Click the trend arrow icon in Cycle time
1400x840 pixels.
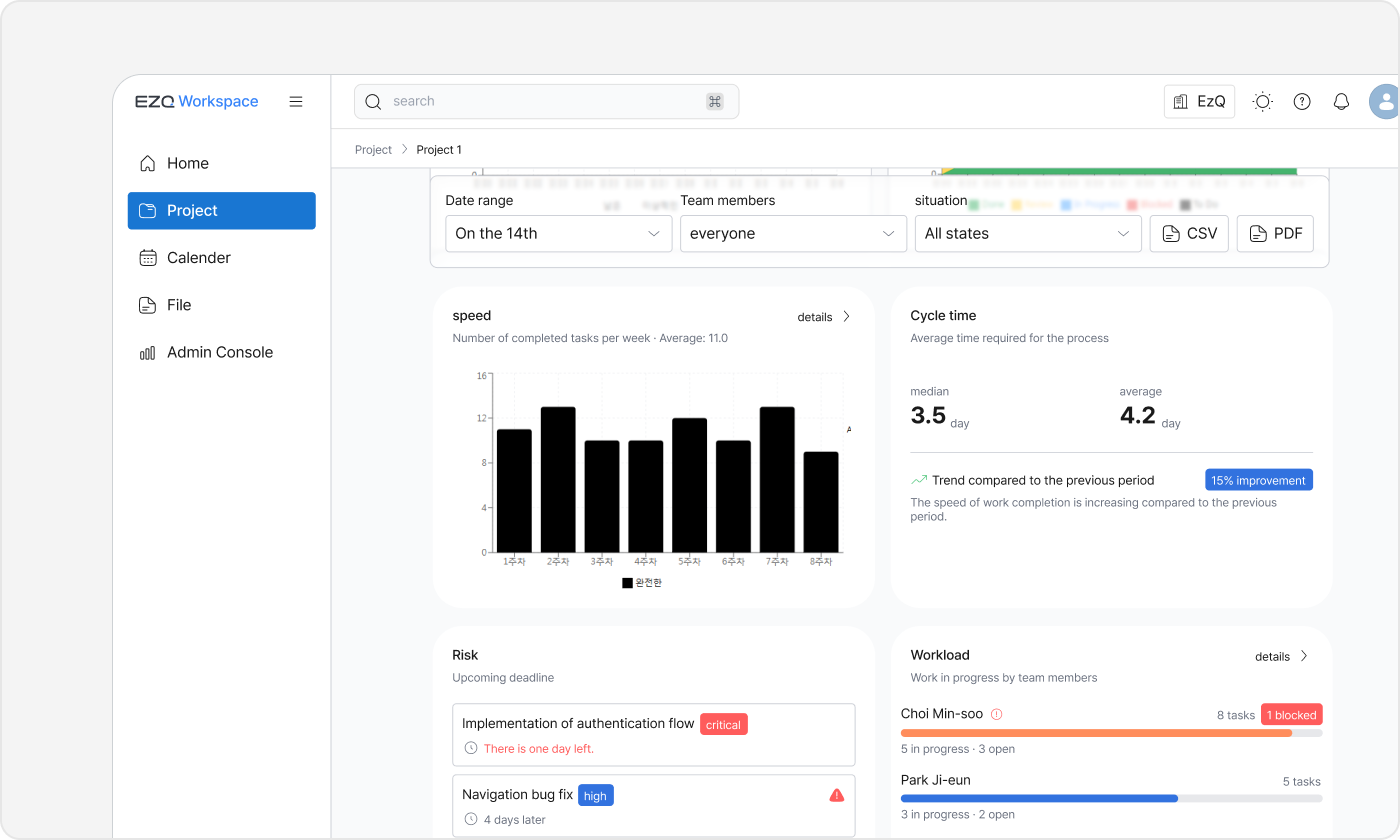point(919,480)
